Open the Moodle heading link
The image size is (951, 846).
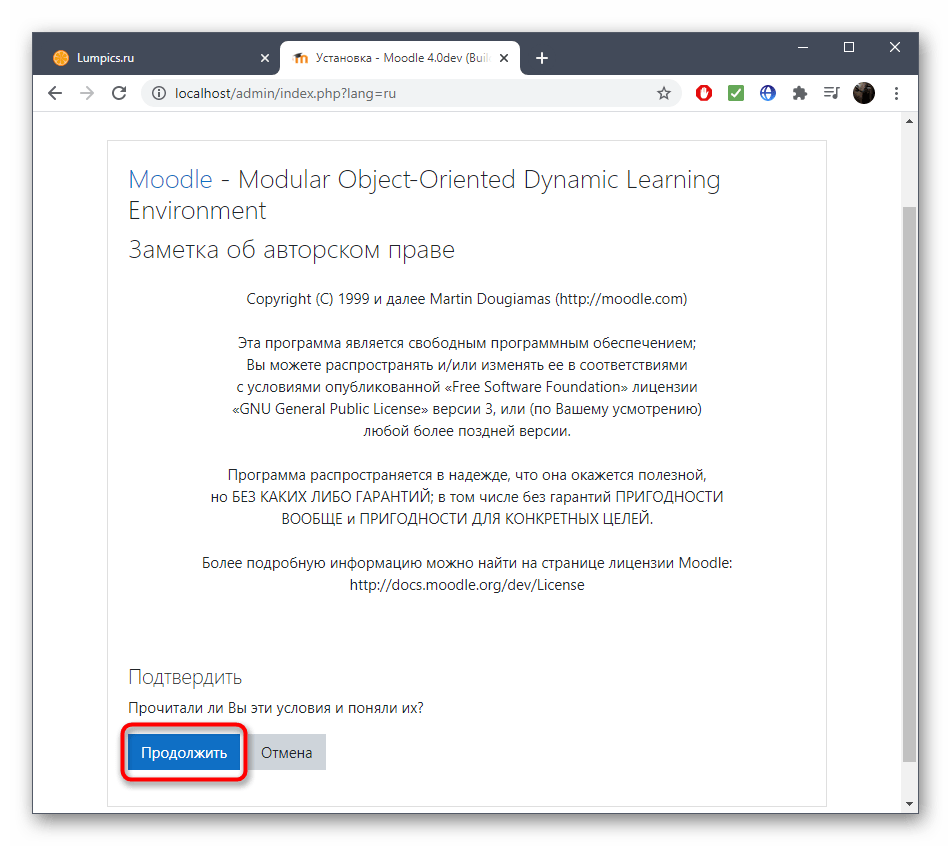point(170,180)
